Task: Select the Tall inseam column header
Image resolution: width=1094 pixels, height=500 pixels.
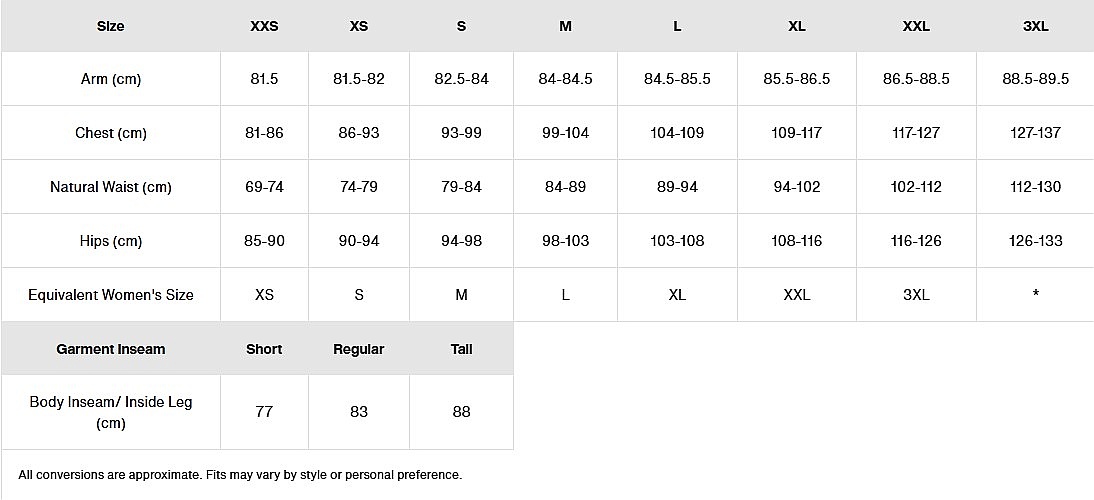Action: point(461,349)
